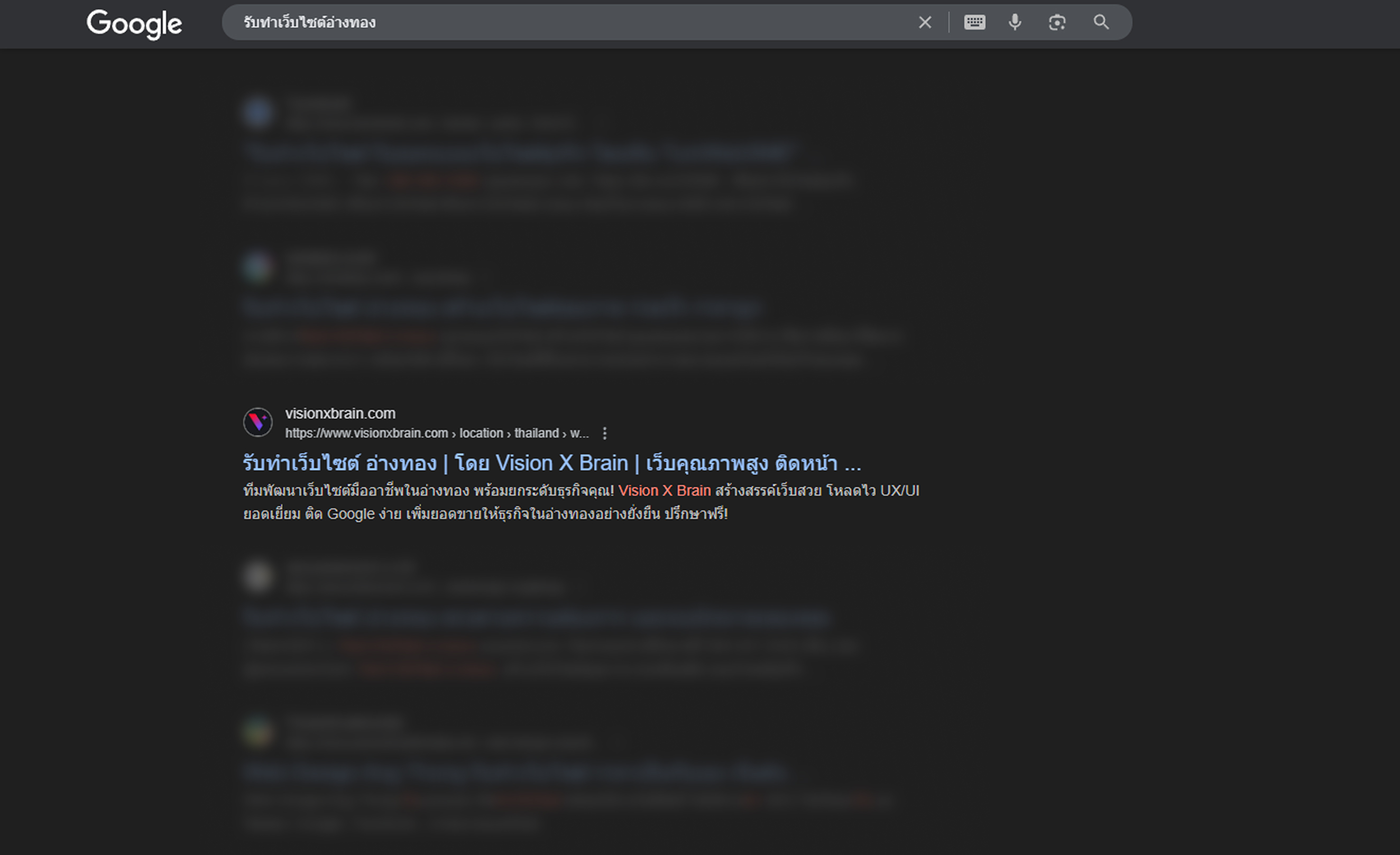Click the visionxbrain.com favicon
Viewport: 1400px width, 855px height.
tap(258, 422)
